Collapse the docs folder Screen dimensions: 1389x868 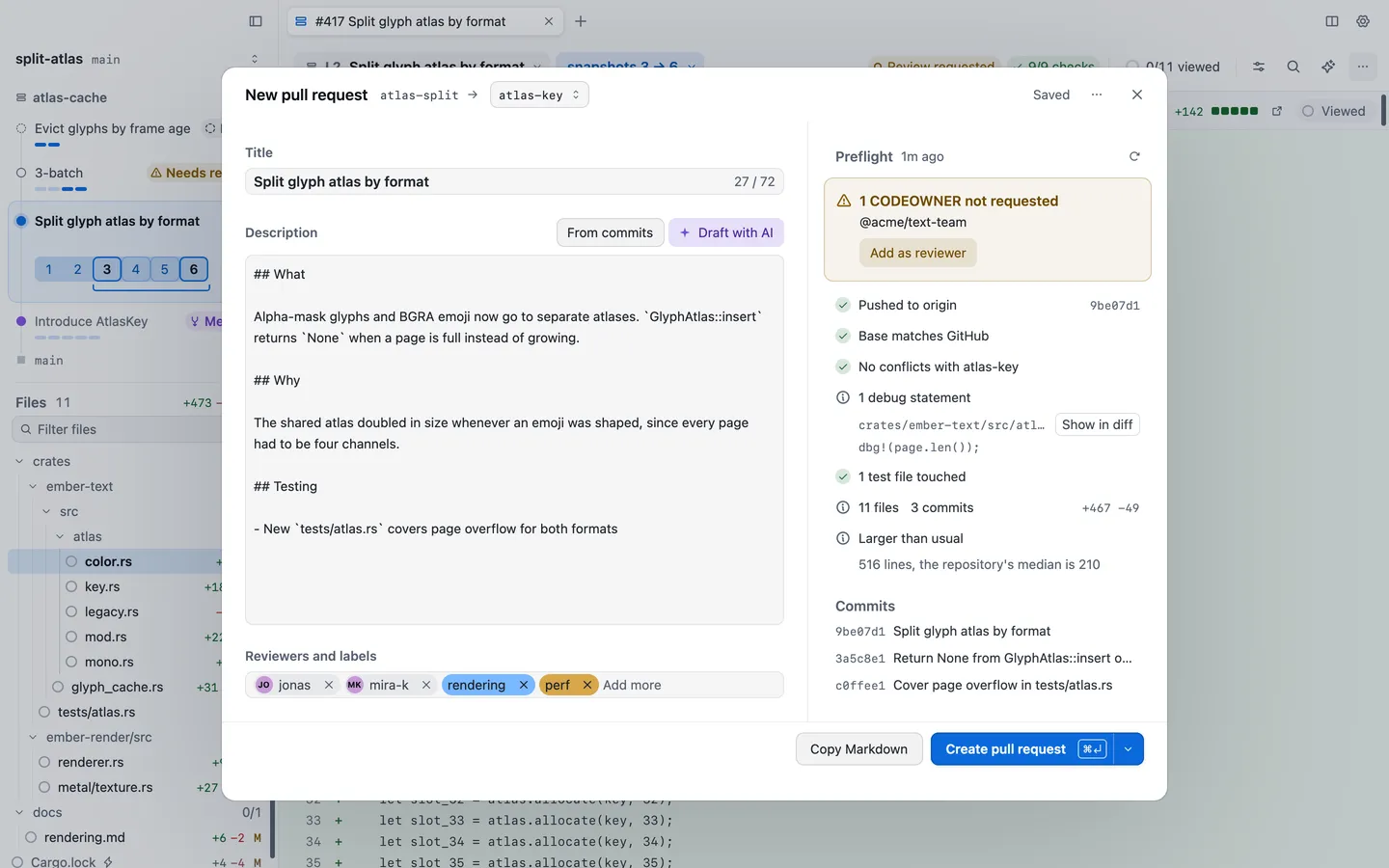19,812
